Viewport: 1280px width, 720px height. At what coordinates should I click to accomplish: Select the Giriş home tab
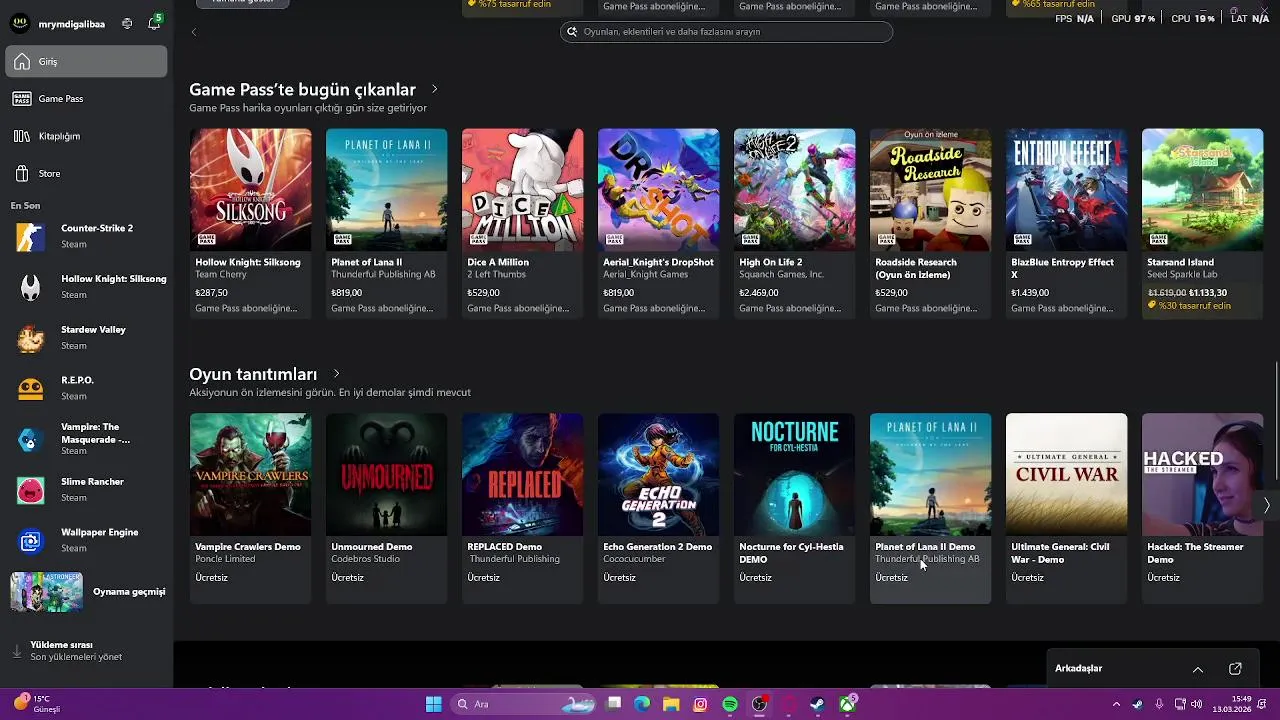pos(87,62)
